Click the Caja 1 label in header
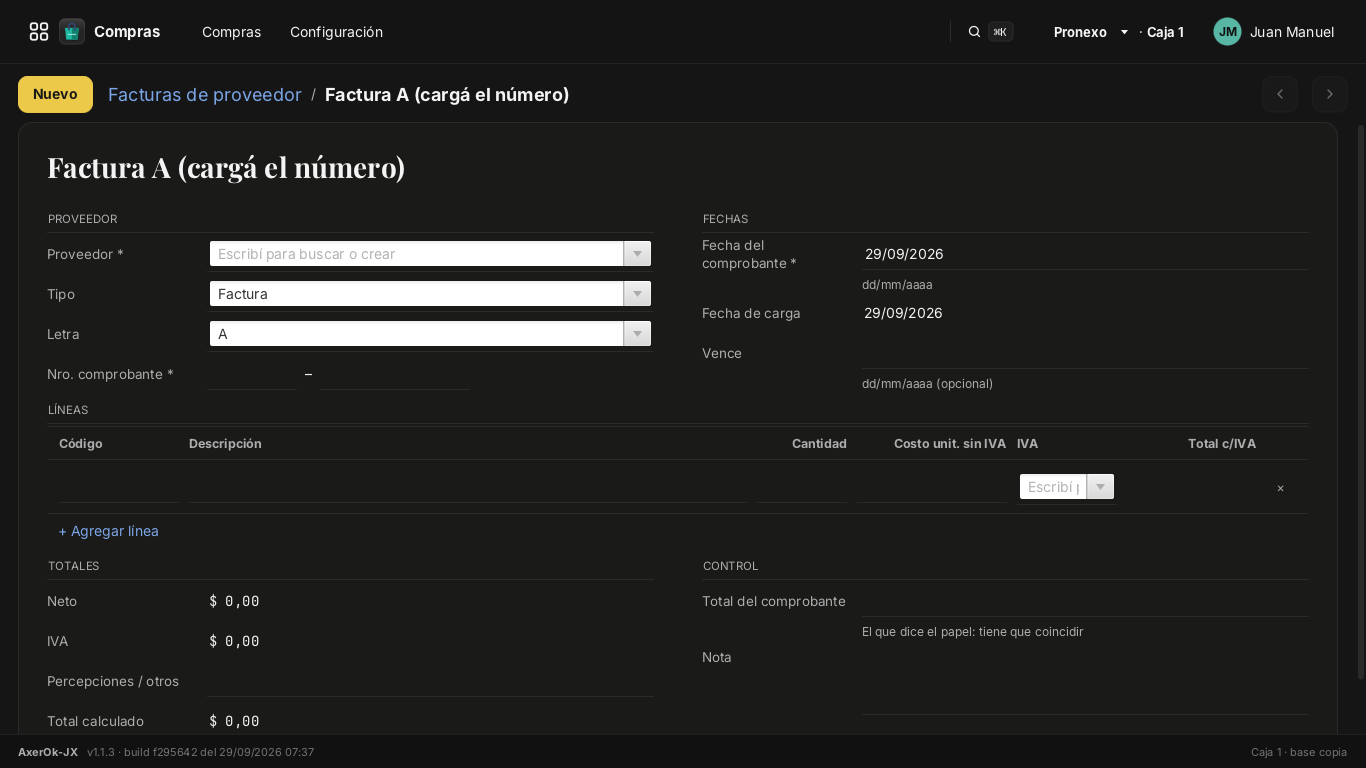 pos(1165,32)
